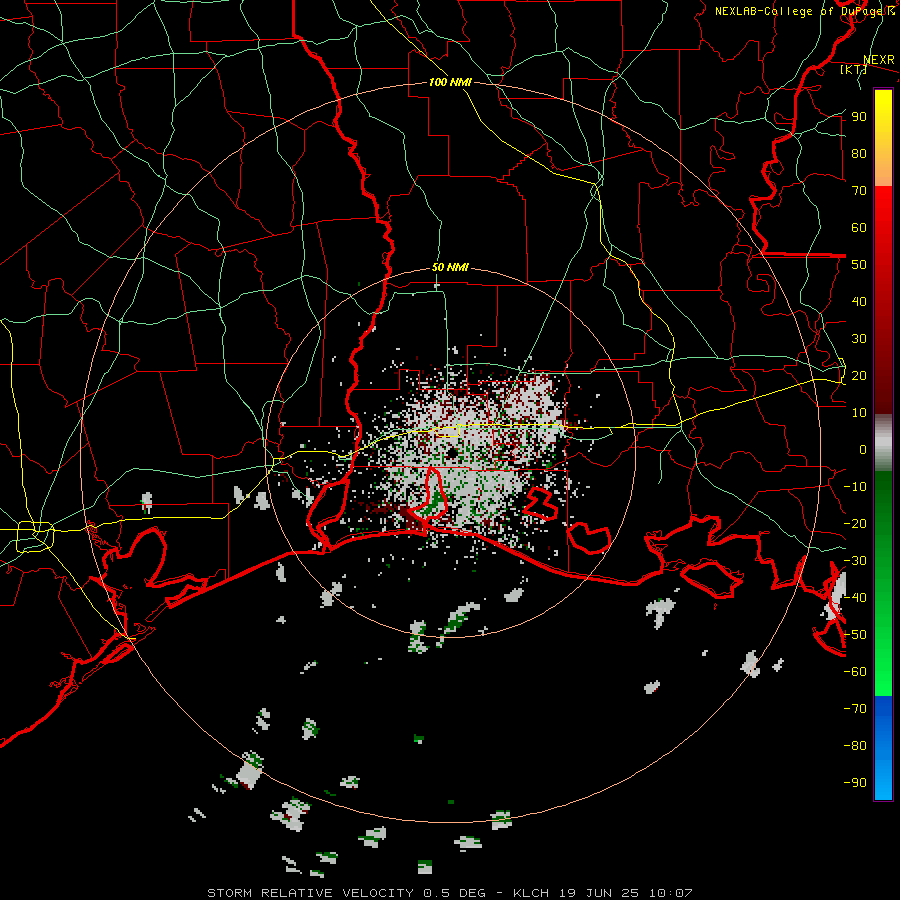This screenshot has width=900, height=900.
Task: Click the positive 60 scale value
Action: pyautogui.click(x=859, y=227)
